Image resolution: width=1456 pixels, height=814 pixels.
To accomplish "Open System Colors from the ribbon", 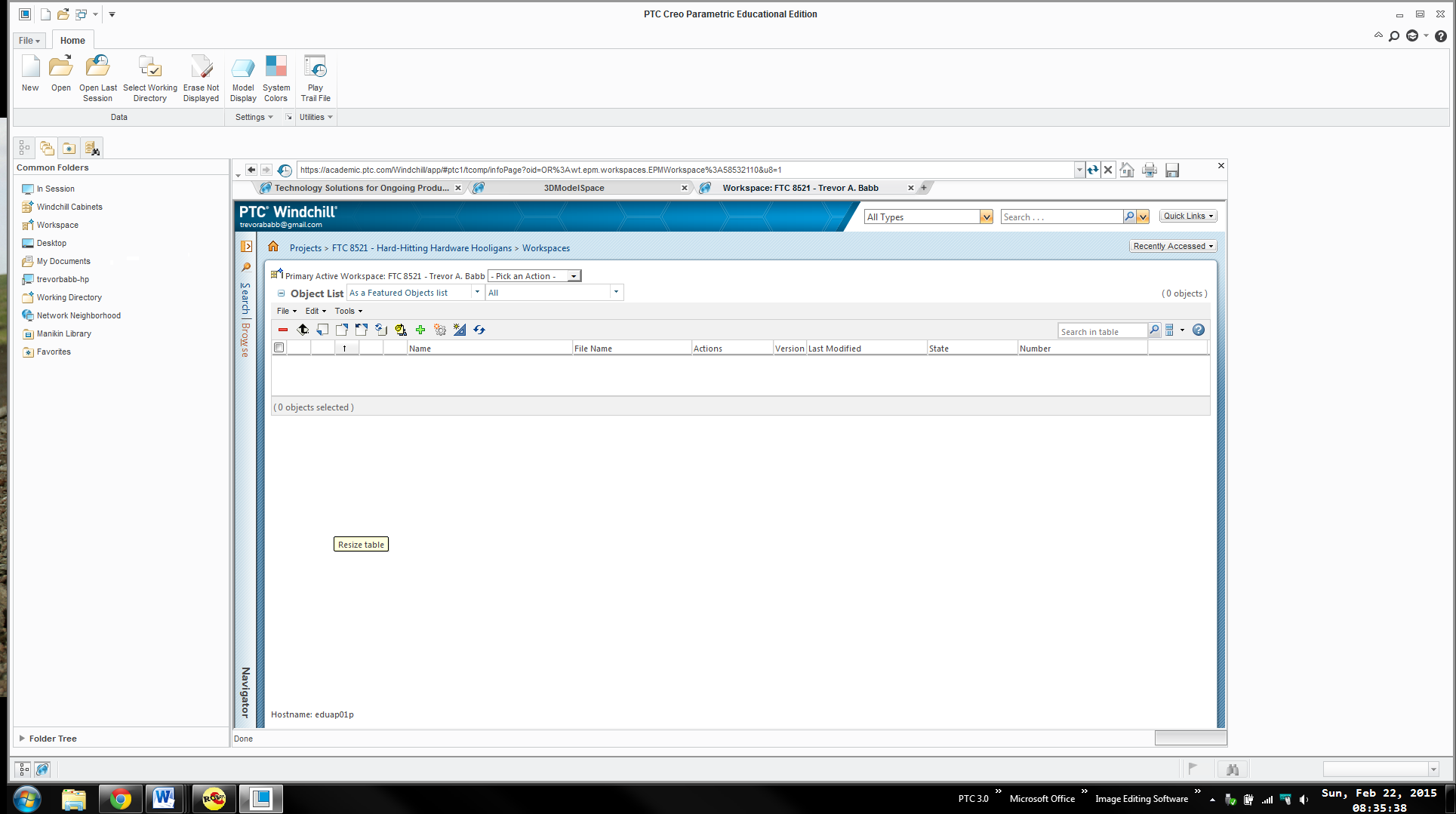I will pyautogui.click(x=276, y=78).
